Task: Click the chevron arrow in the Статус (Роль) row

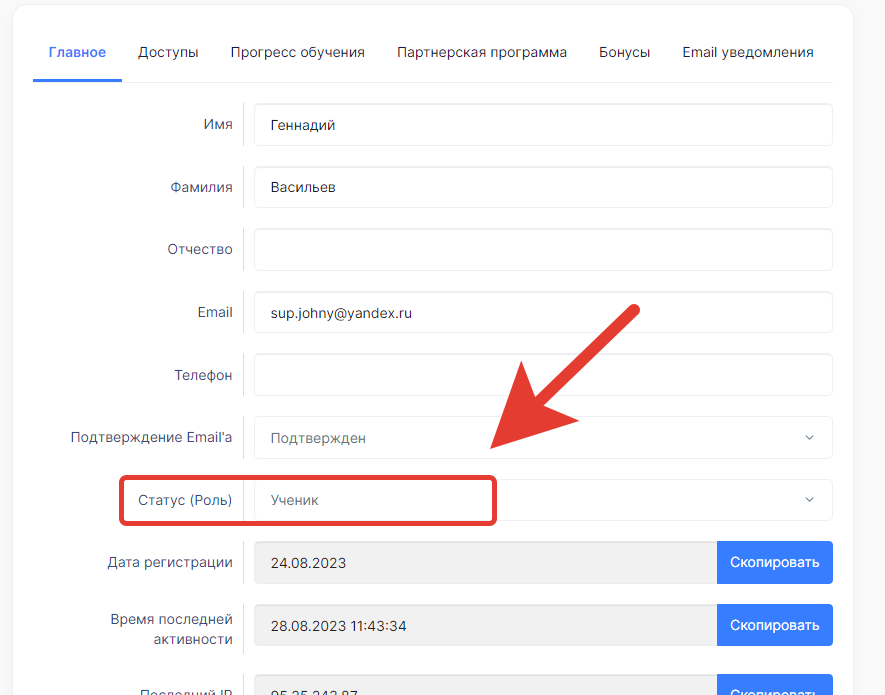Action: point(809,500)
